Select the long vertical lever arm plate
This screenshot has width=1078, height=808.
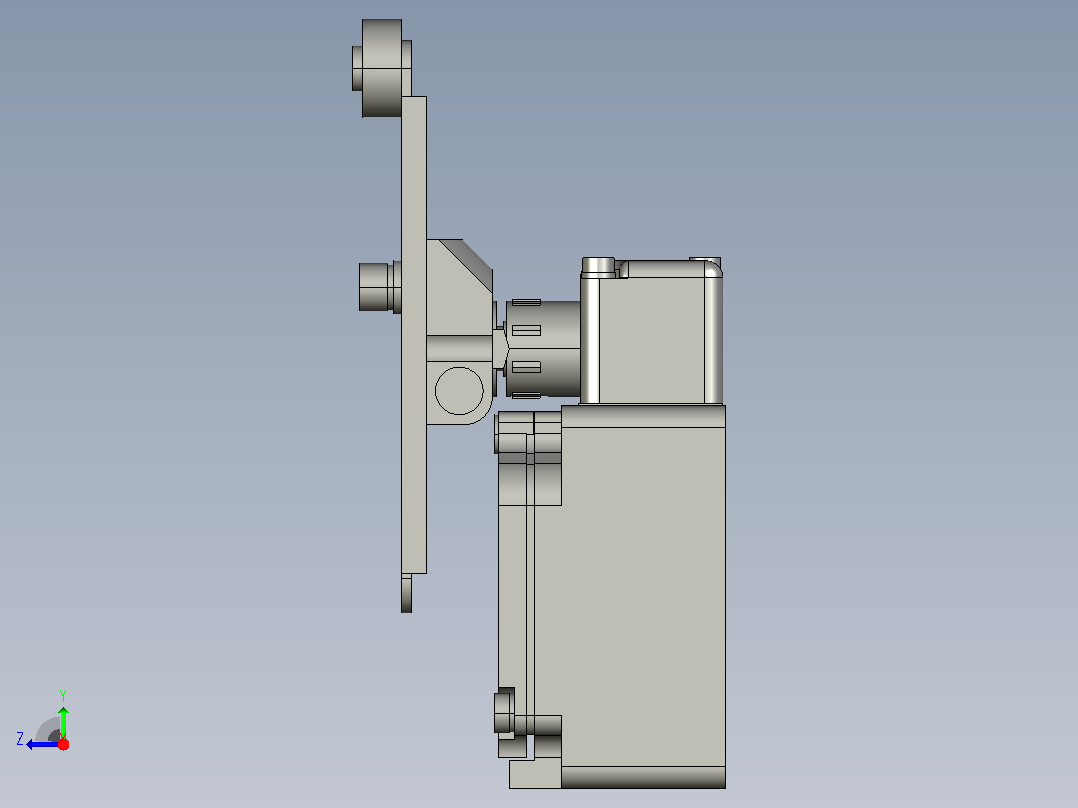[414, 335]
